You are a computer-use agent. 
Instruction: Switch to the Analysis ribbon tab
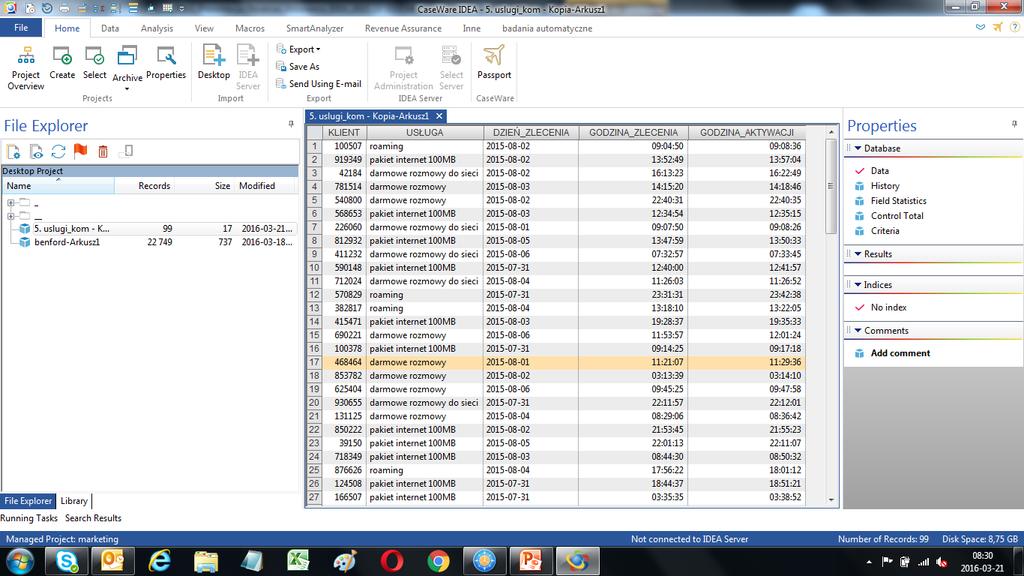click(x=157, y=28)
